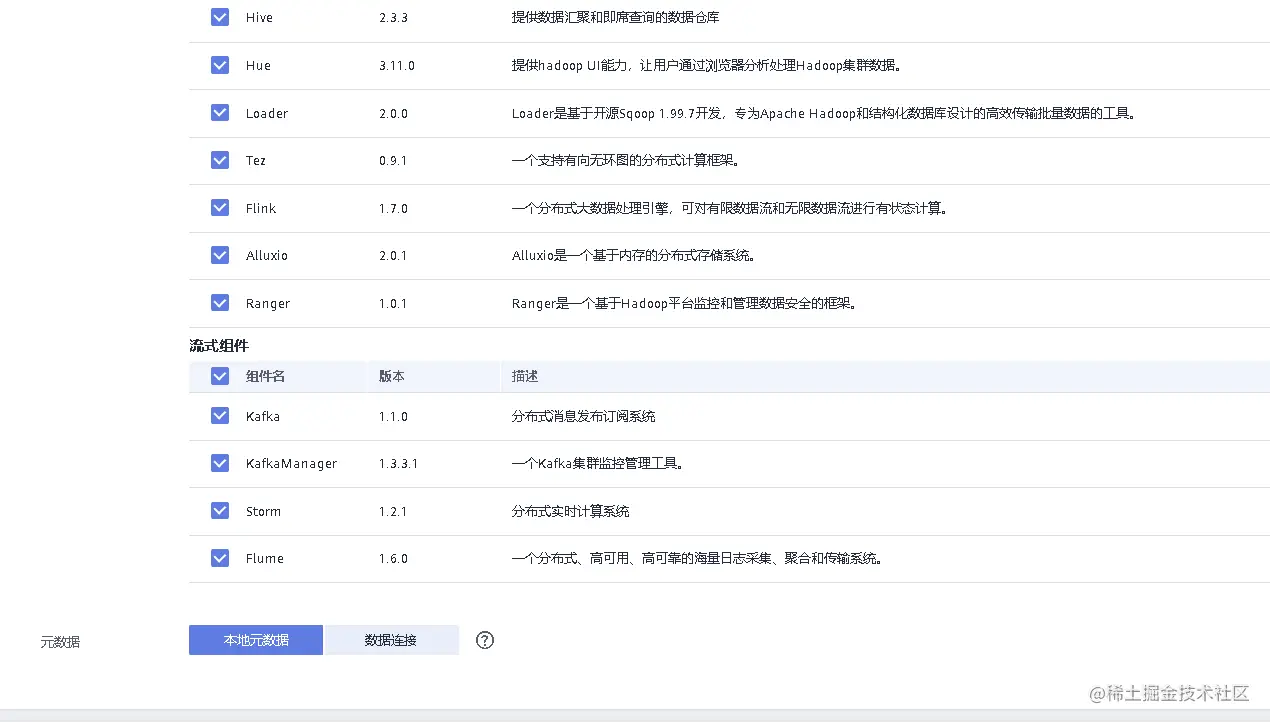Click Storm version 1.2.1

[393, 511]
